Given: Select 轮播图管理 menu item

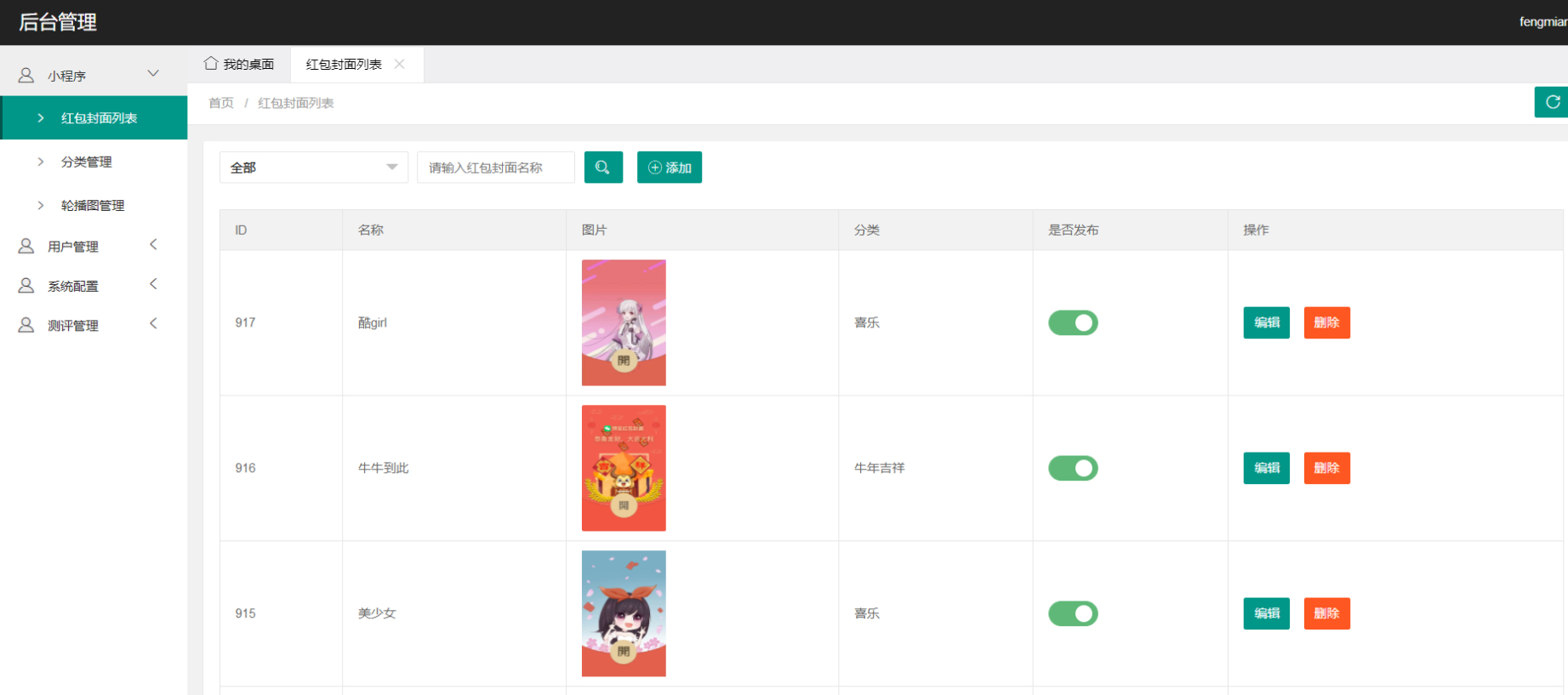Looking at the screenshot, I should pyautogui.click(x=92, y=206).
